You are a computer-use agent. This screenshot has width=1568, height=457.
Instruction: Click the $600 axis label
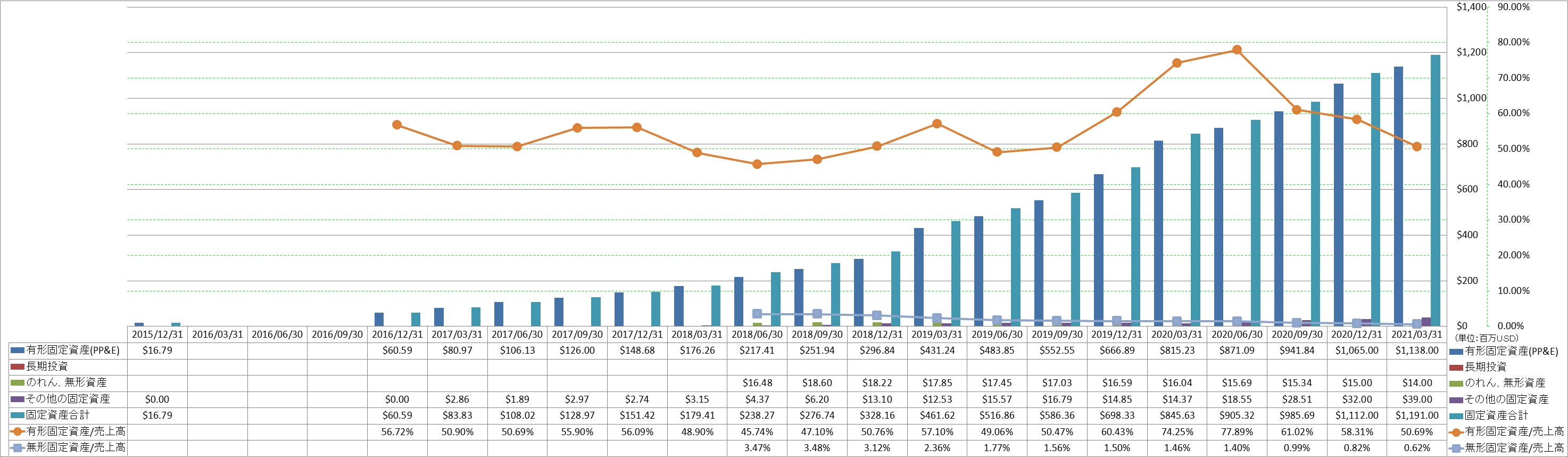click(x=1467, y=190)
